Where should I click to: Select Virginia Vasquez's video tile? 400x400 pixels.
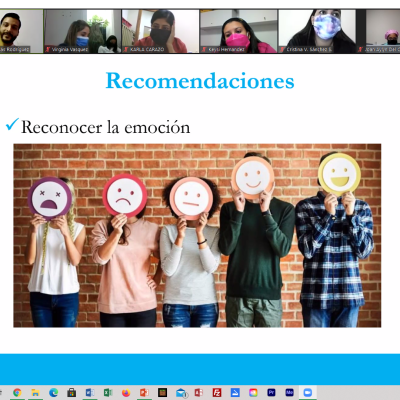point(82,31)
